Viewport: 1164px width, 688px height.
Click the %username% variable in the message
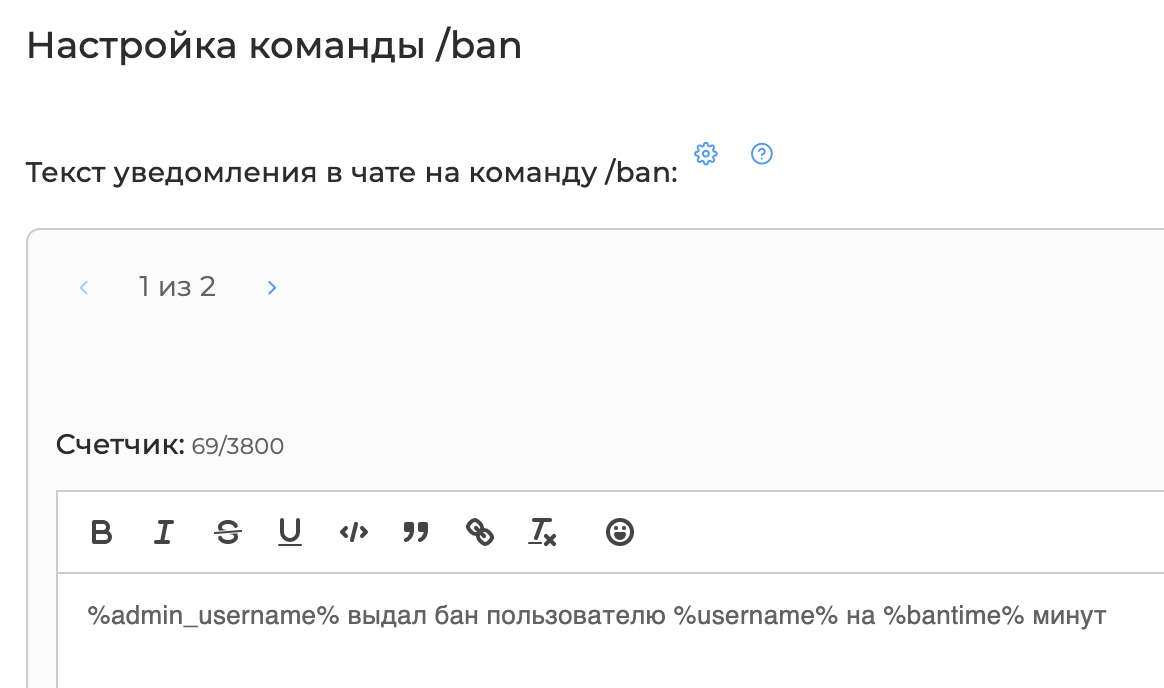[756, 615]
